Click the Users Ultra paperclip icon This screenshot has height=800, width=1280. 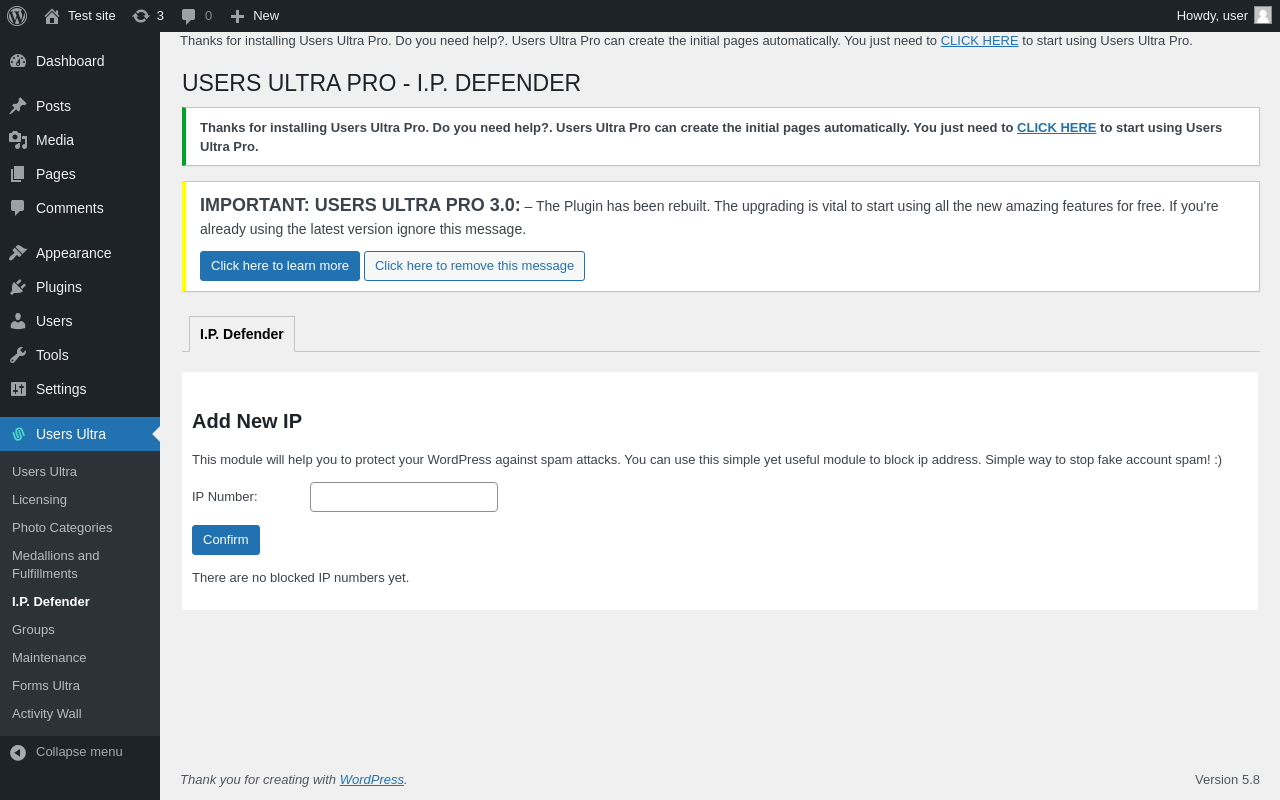tap(18, 434)
